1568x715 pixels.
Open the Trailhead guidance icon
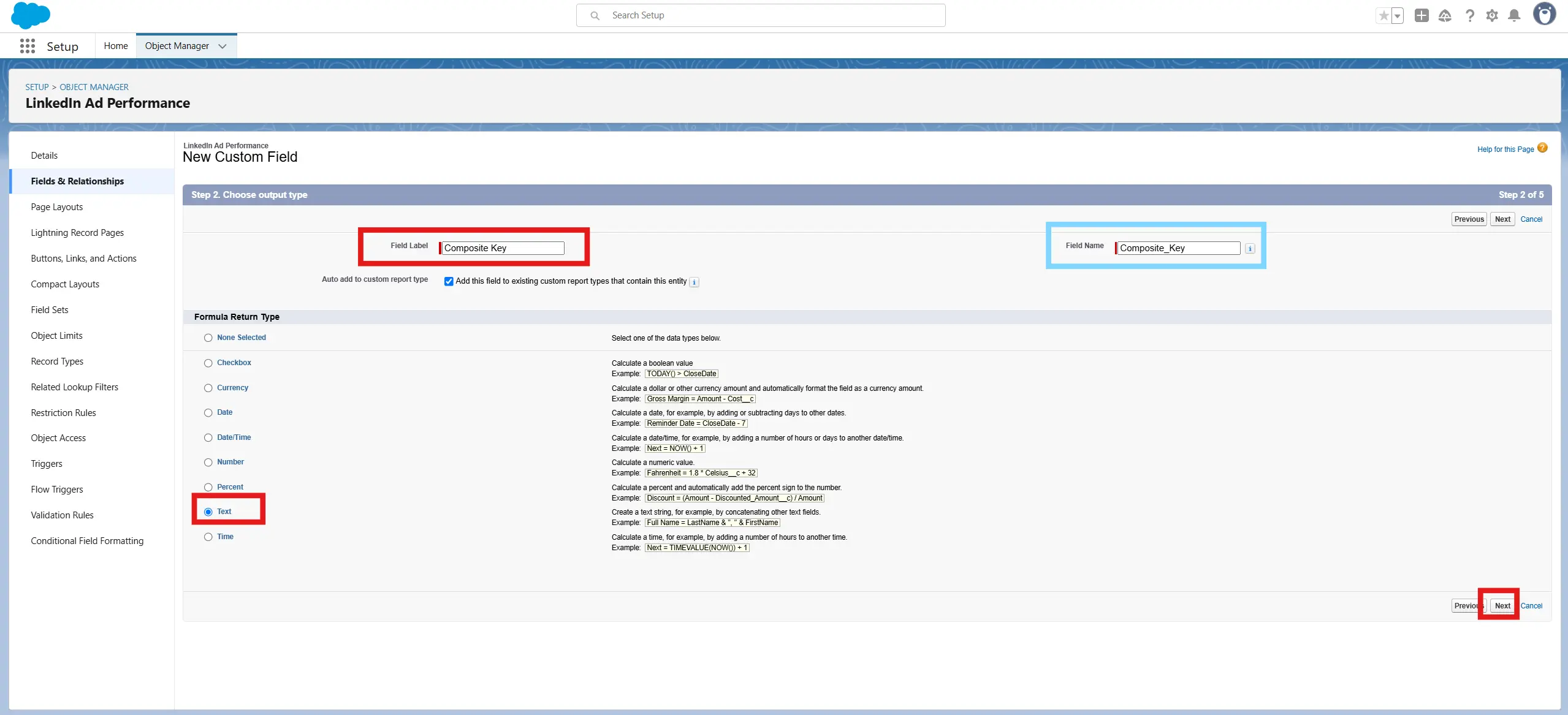pyautogui.click(x=1445, y=16)
